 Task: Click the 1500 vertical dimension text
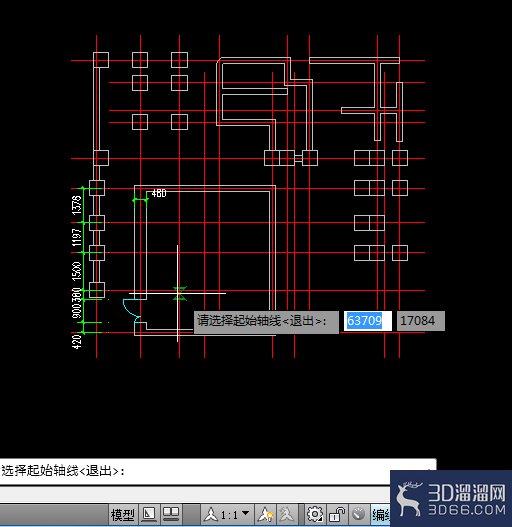pos(77,271)
